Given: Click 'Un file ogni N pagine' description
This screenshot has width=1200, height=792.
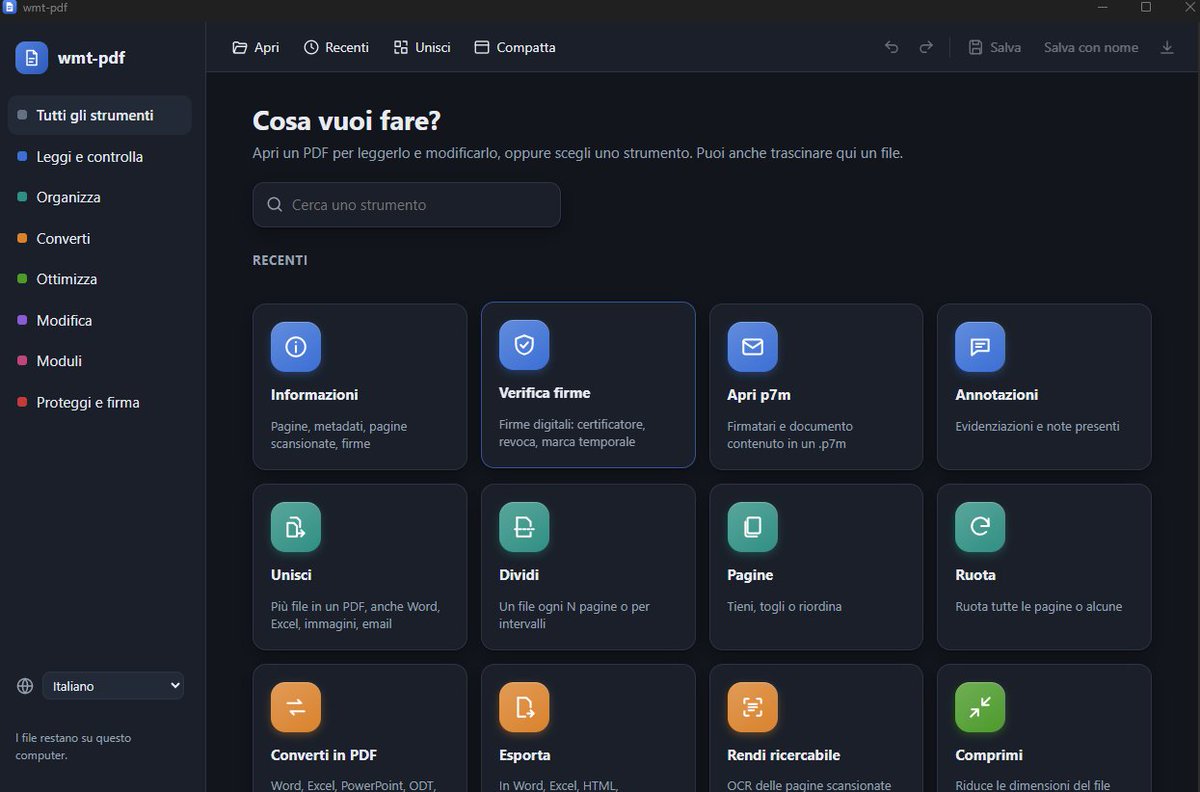Looking at the screenshot, I should (x=574, y=615).
